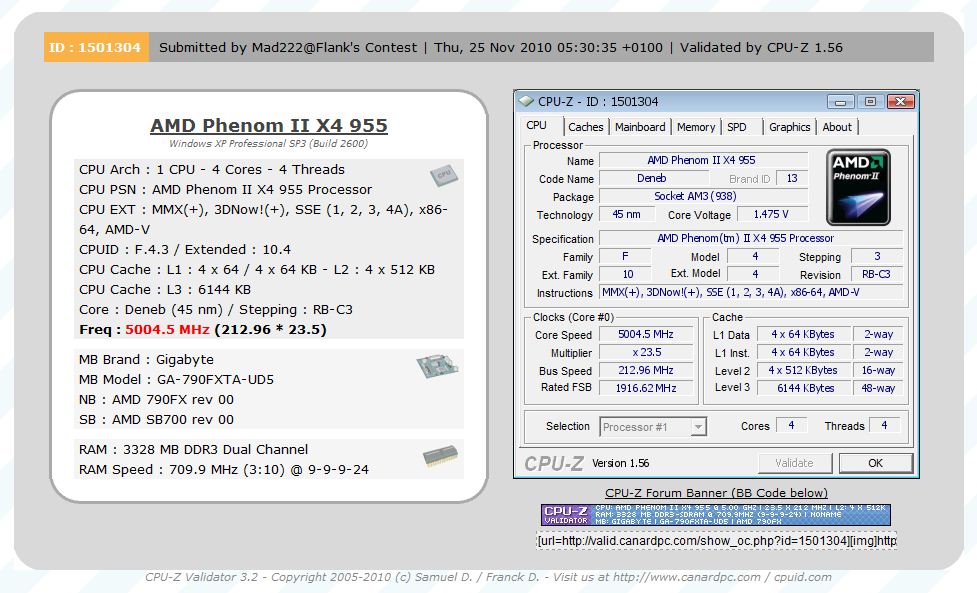Screen dimensions: 977x593
Task: Click the Level 3 size 6144 KBytes
Action: pos(803,388)
